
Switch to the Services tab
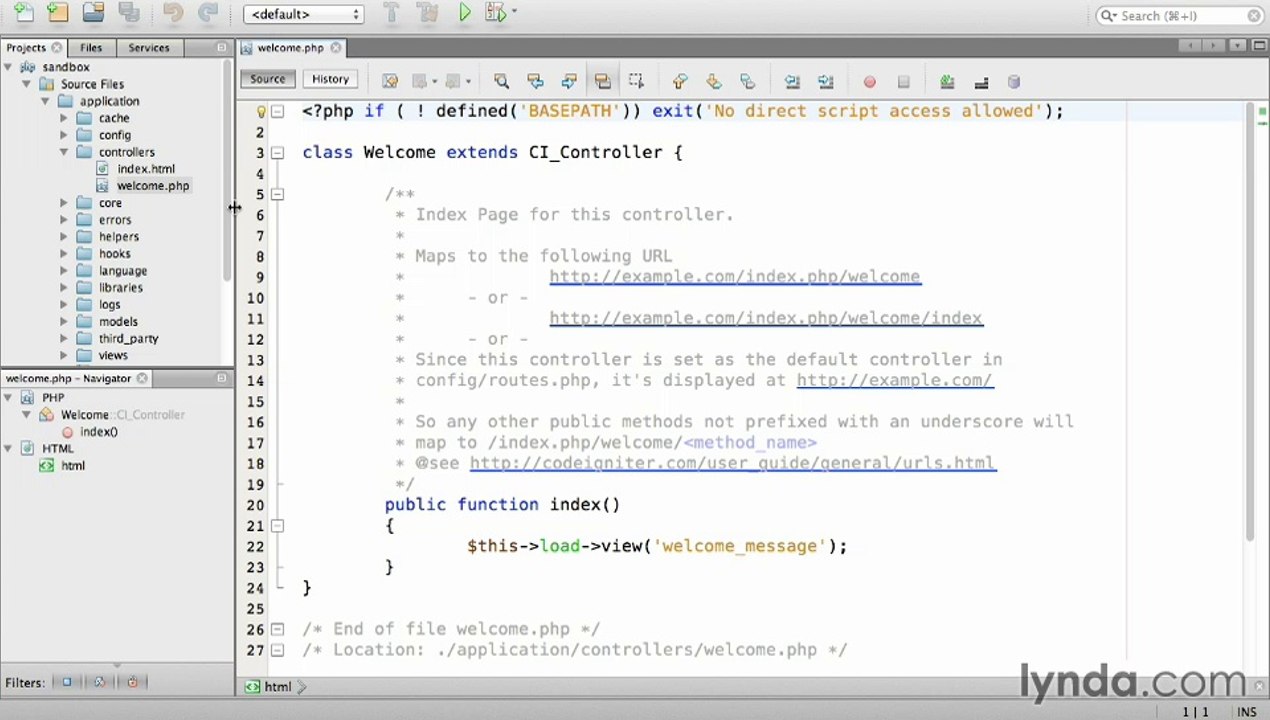(149, 47)
